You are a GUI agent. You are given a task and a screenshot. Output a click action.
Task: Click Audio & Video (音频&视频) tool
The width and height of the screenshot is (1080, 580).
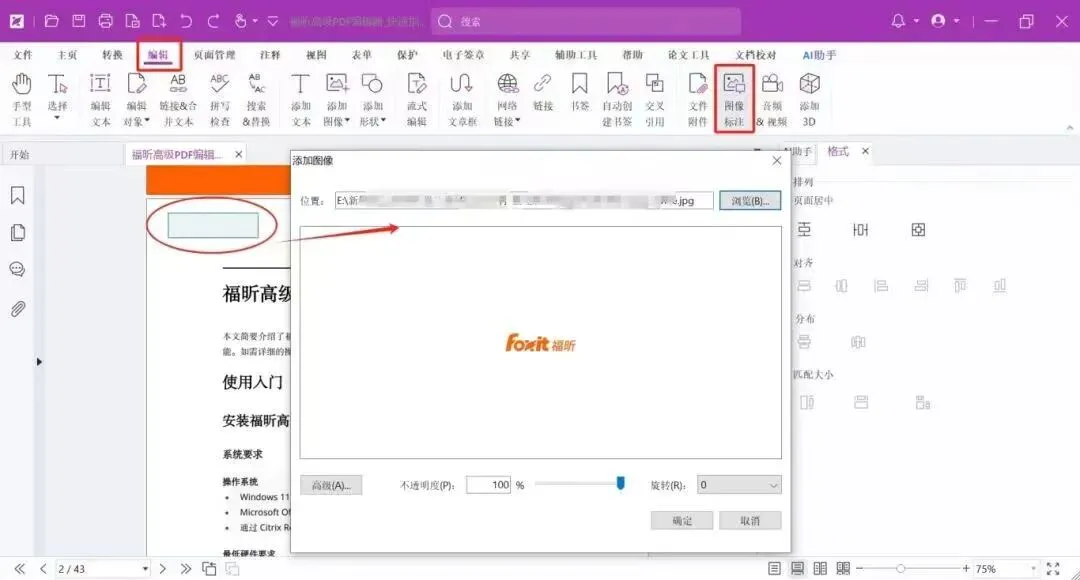point(772,100)
